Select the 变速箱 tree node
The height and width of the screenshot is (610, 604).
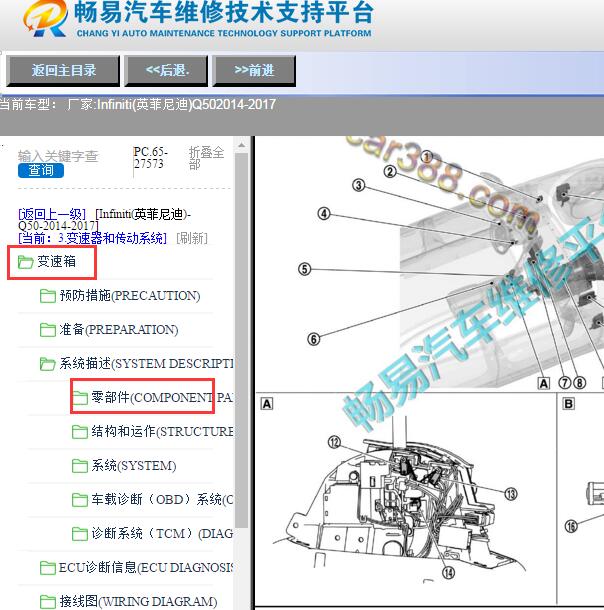(56, 261)
